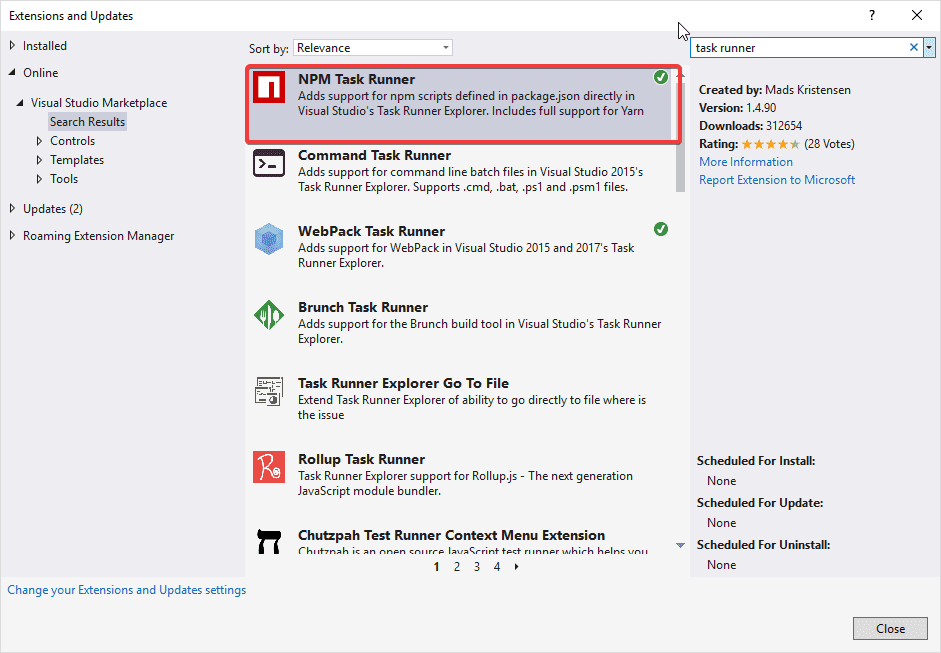This screenshot has width=941, height=653.
Task: Click the green installed checkmark on NPM Task Runner
Action: (x=661, y=77)
